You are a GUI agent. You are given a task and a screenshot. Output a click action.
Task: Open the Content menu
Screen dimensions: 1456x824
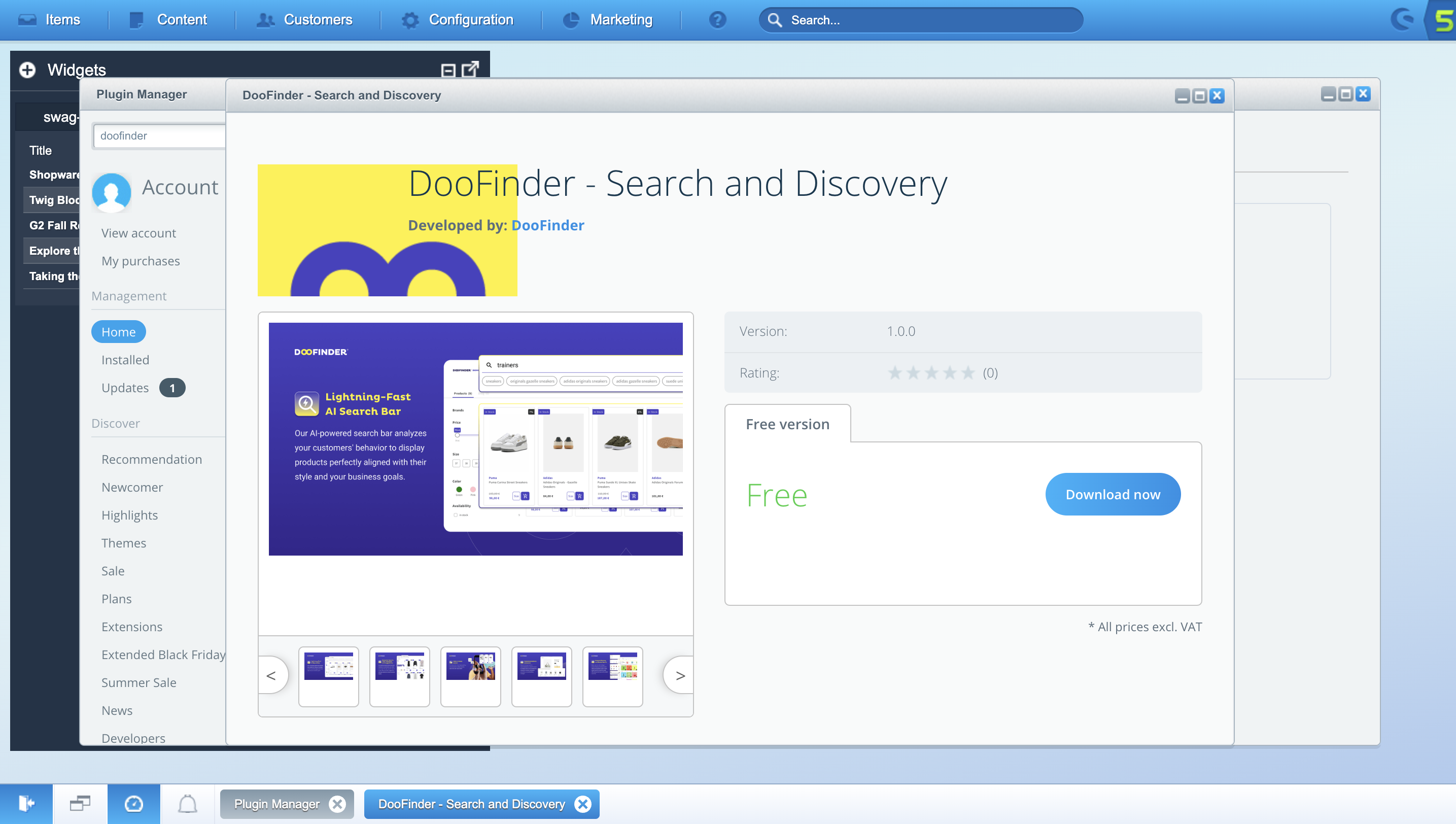(167, 20)
